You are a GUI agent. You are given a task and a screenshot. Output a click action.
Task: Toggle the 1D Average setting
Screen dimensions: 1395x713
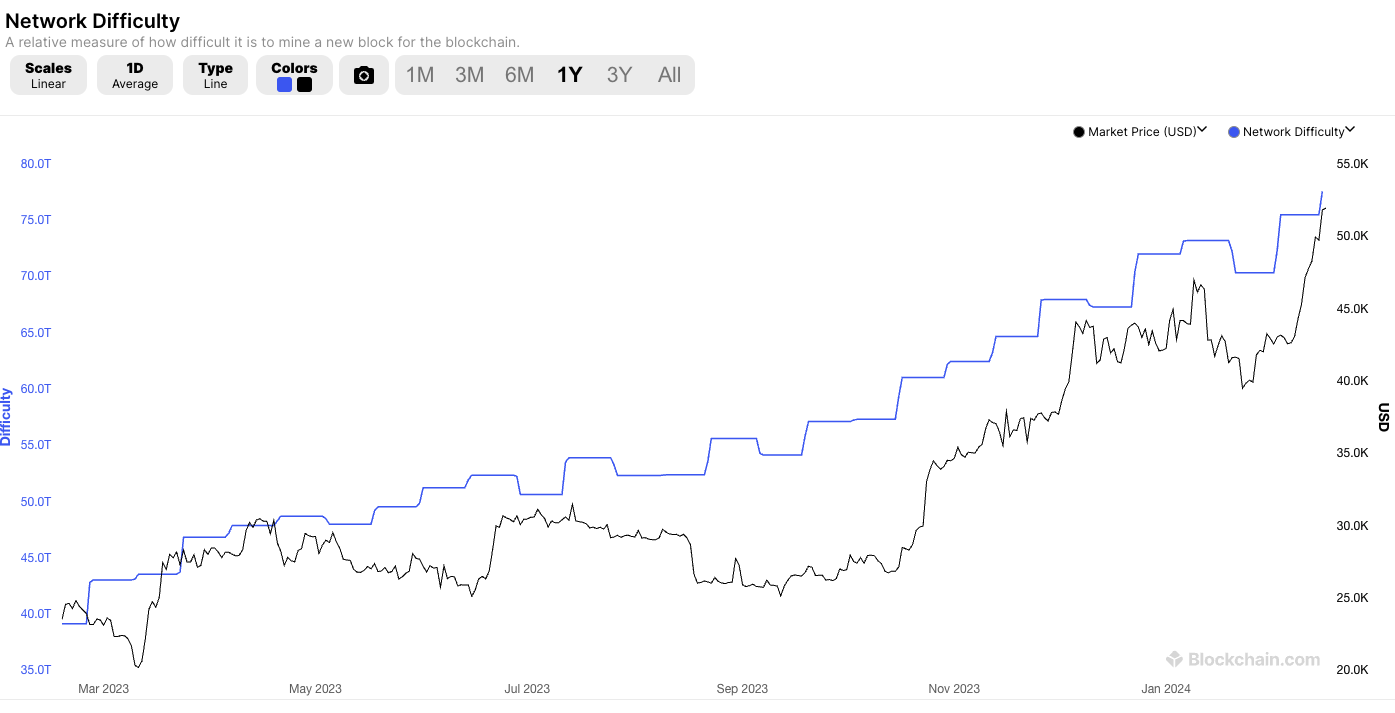pyautogui.click(x=135, y=75)
